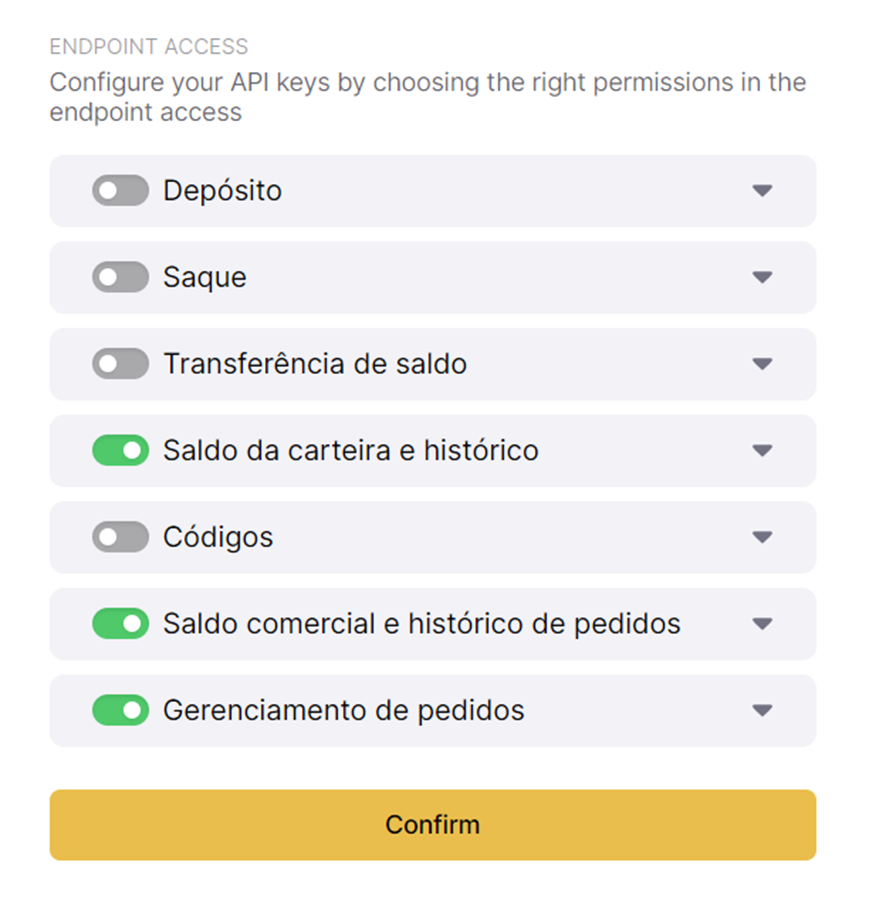
Task: Click the Códigos label text
Action: pyautogui.click(x=218, y=537)
